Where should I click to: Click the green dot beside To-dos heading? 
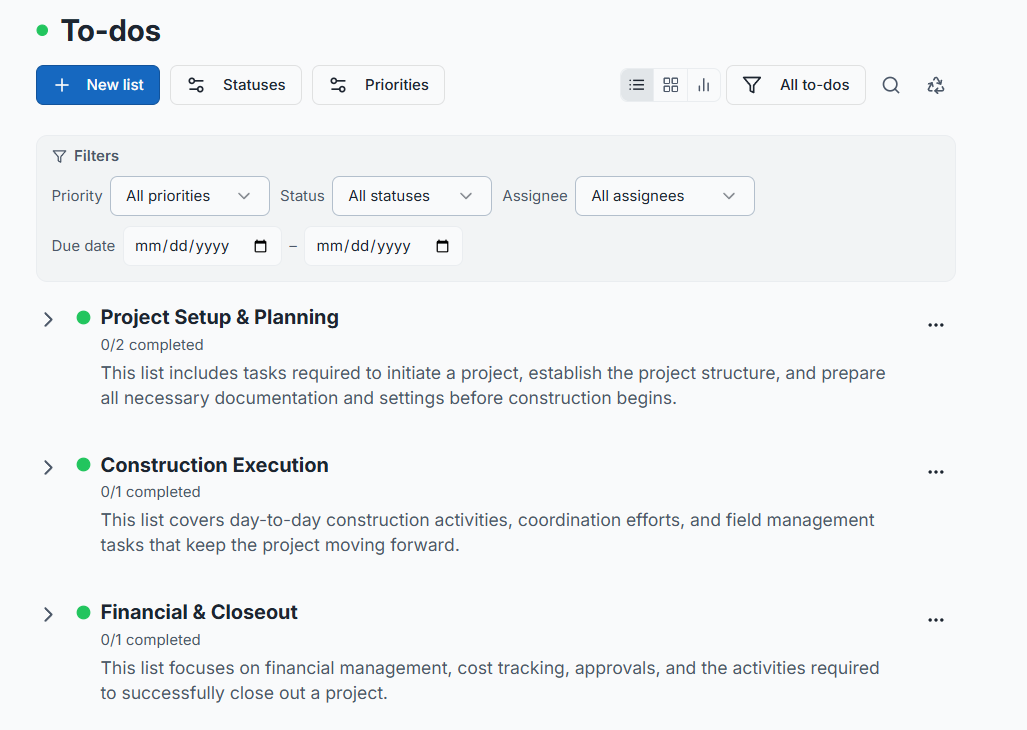tap(43, 30)
